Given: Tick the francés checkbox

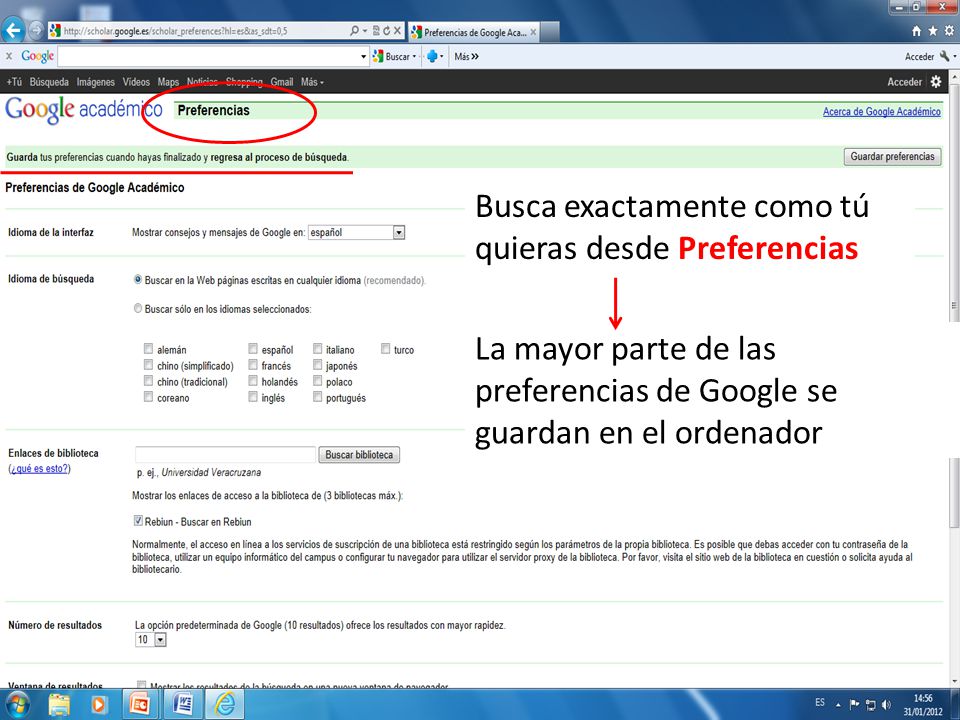Looking at the screenshot, I should pyautogui.click(x=253, y=365).
